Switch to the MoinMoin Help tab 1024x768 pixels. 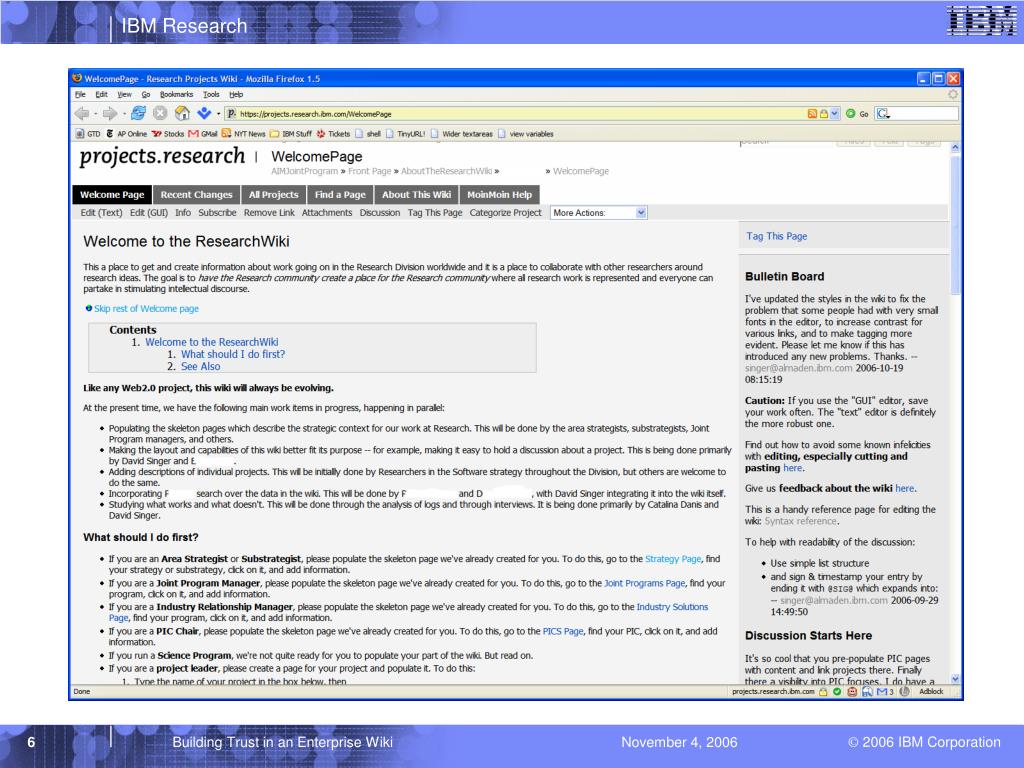500,195
